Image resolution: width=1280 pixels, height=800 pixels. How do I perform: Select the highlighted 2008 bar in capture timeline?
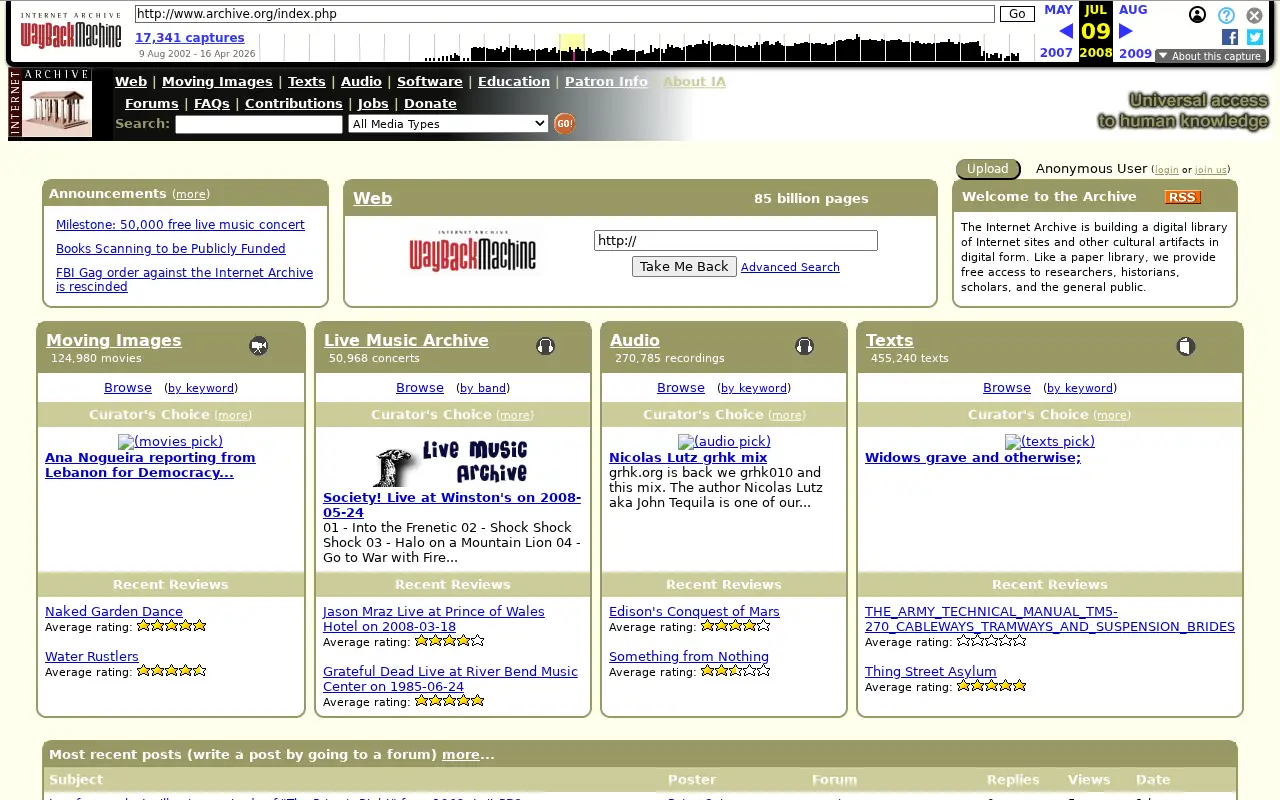(572, 47)
